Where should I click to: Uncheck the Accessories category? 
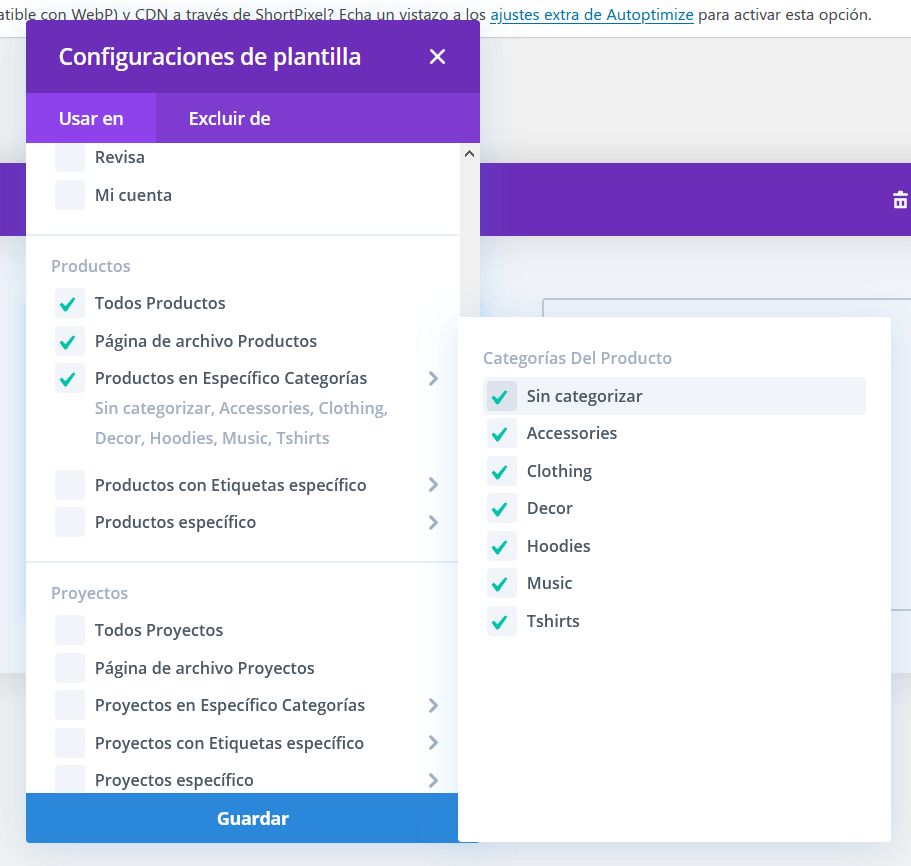point(501,433)
